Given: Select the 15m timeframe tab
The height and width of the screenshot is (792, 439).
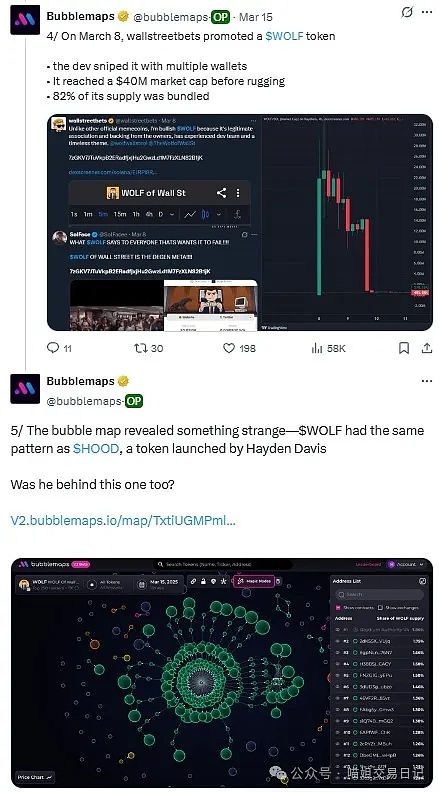Looking at the screenshot, I should [120, 214].
